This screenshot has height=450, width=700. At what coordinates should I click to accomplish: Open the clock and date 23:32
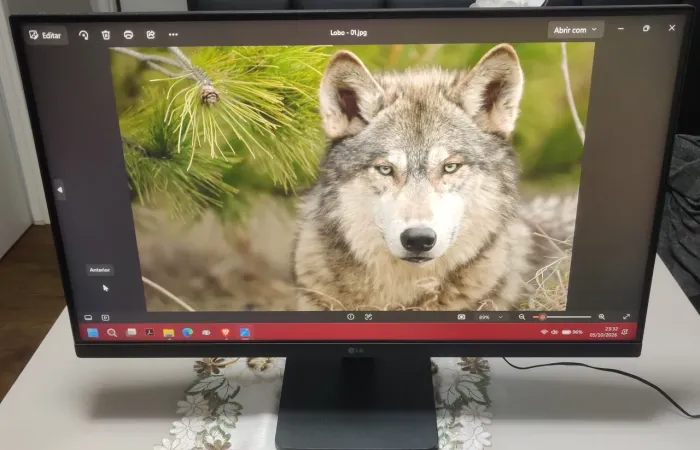tap(604, 332)
